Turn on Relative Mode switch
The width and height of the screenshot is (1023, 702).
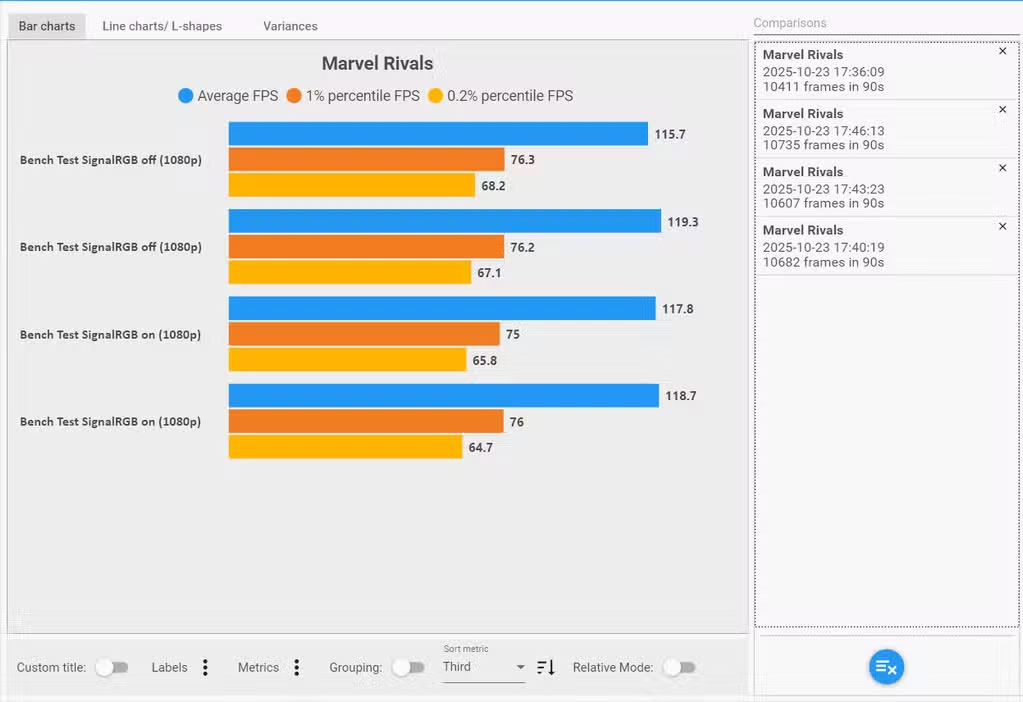tap(679, 667)
